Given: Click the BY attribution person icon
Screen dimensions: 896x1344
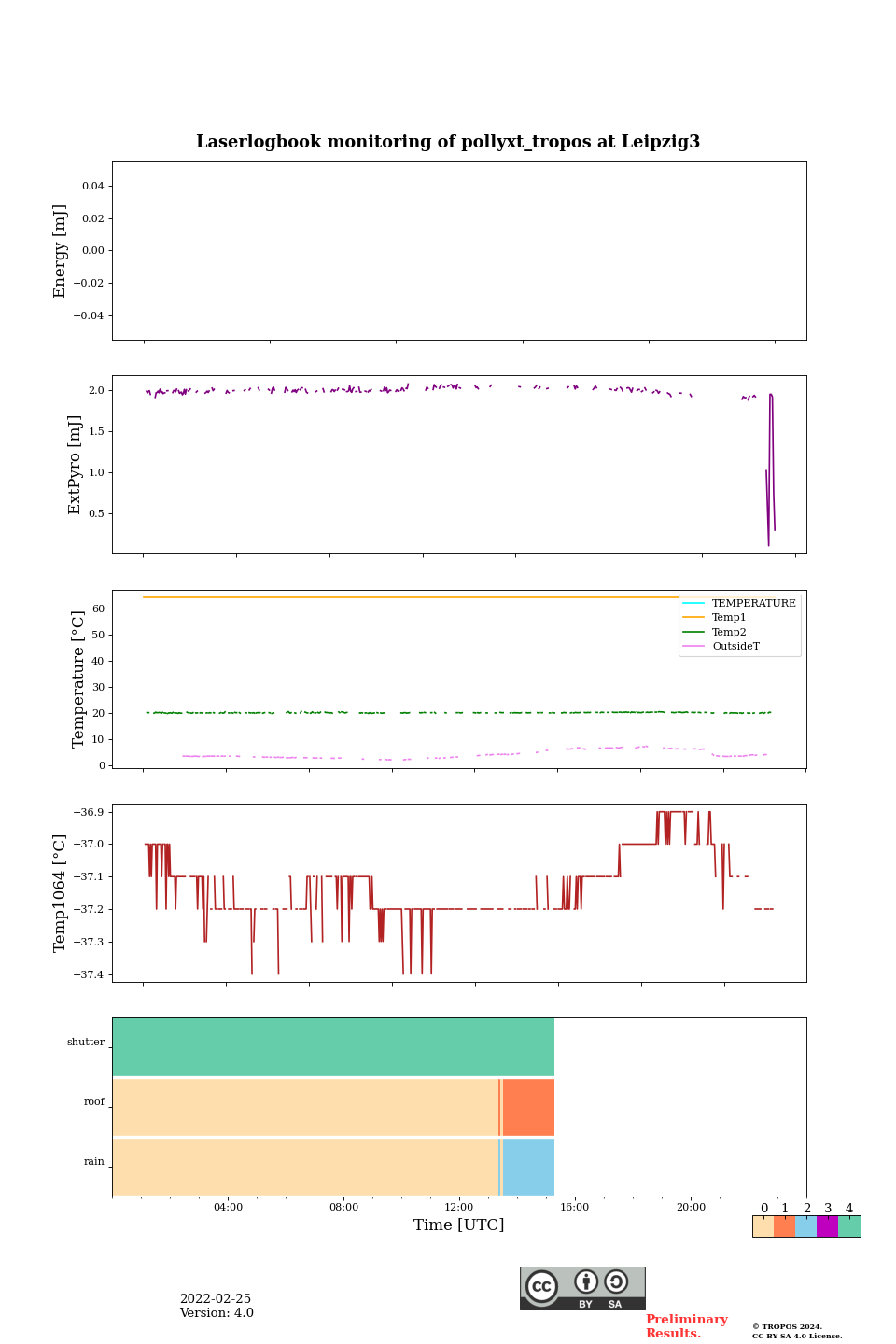Looking at the screenshot, I should pyautogui.click(x=586, y=1282).
